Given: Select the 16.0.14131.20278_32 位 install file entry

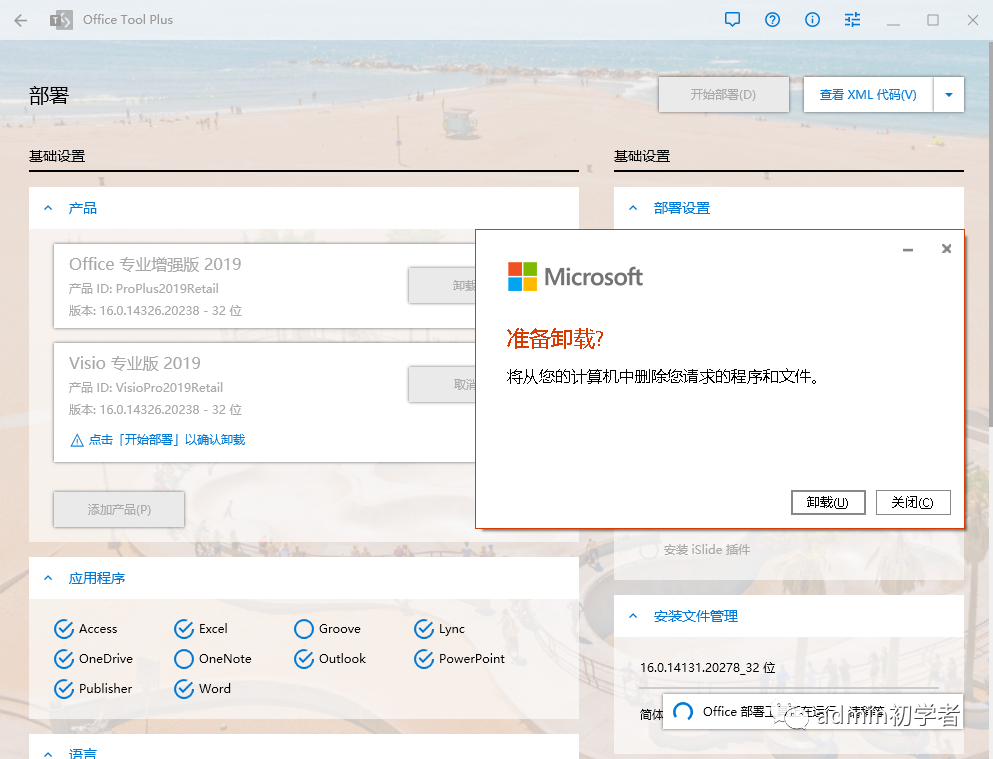Looking at the screenshot, I should tap(707, 668).
